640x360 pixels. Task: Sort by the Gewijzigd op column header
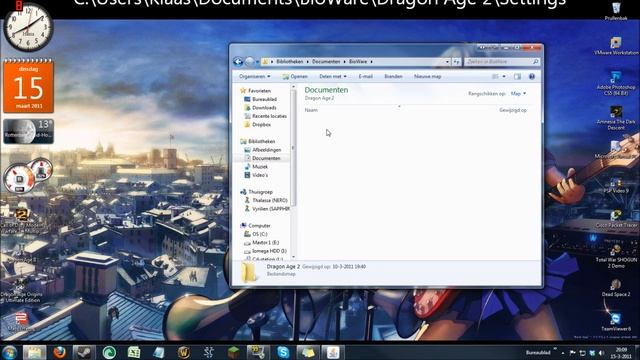(513, 110)
